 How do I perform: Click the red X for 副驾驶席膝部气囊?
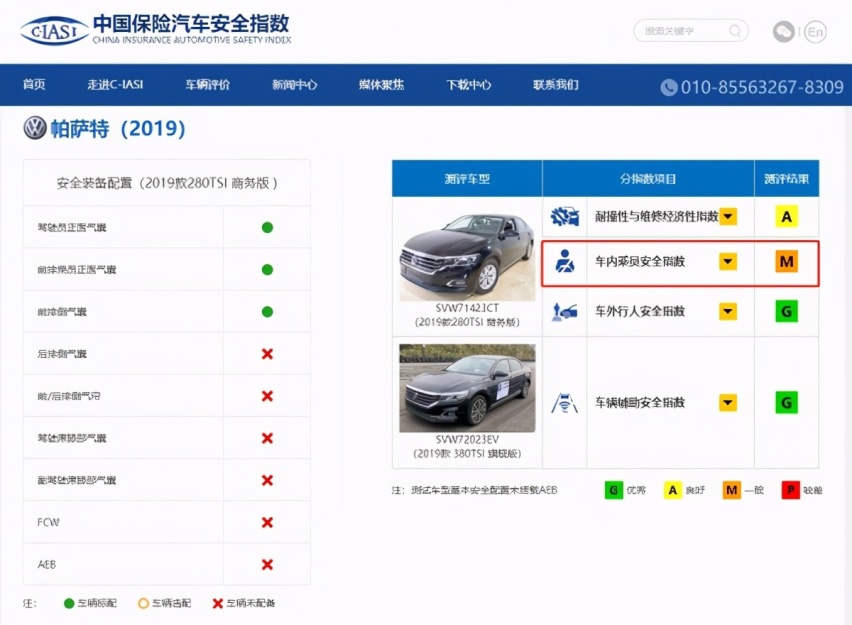coord(267,480)
